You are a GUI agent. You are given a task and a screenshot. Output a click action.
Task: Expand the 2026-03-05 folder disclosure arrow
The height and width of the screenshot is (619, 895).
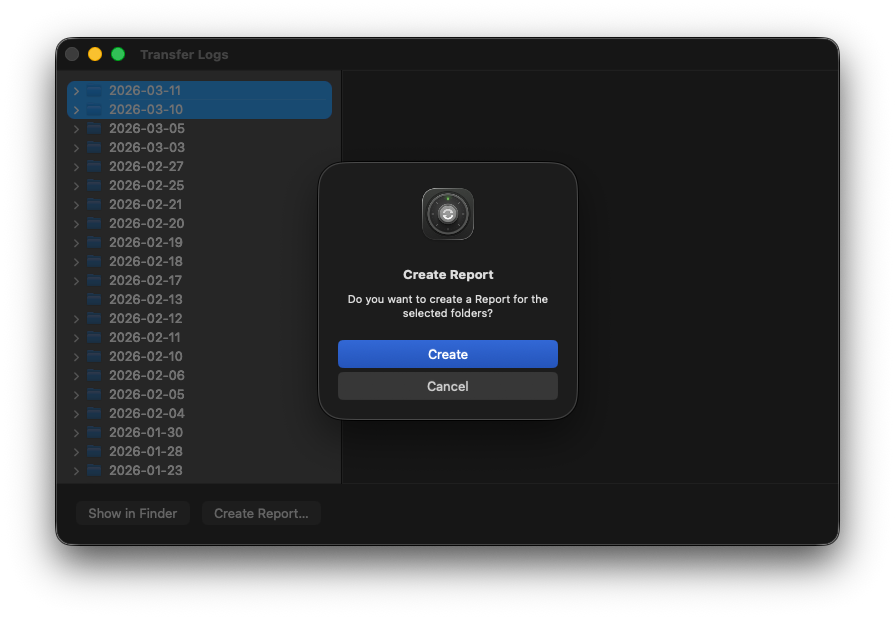[x=76, y=129]
